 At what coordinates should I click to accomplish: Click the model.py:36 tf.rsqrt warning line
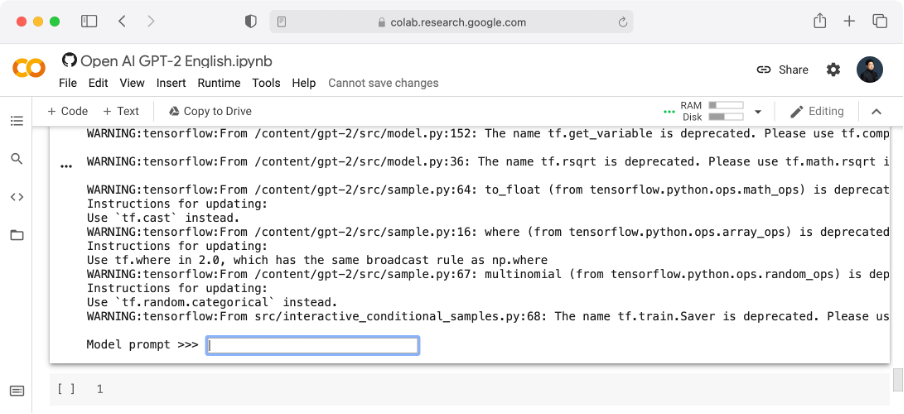(x=488, y=161)
